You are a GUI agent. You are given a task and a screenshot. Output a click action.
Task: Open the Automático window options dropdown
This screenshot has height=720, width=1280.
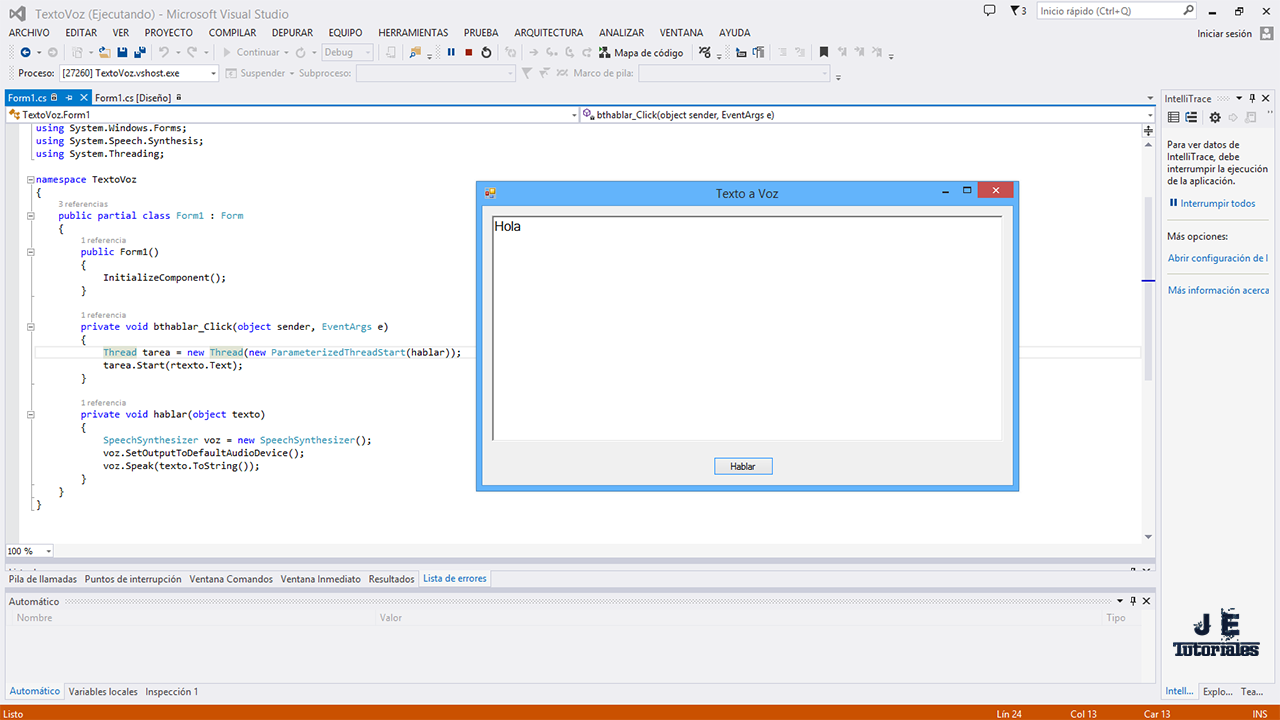(x=1120, y=601)
